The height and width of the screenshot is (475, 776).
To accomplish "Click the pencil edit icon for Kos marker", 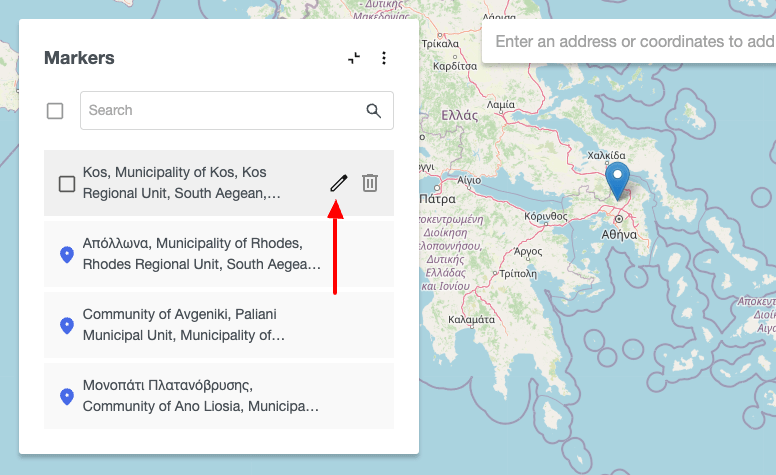I will pos(338,183).
